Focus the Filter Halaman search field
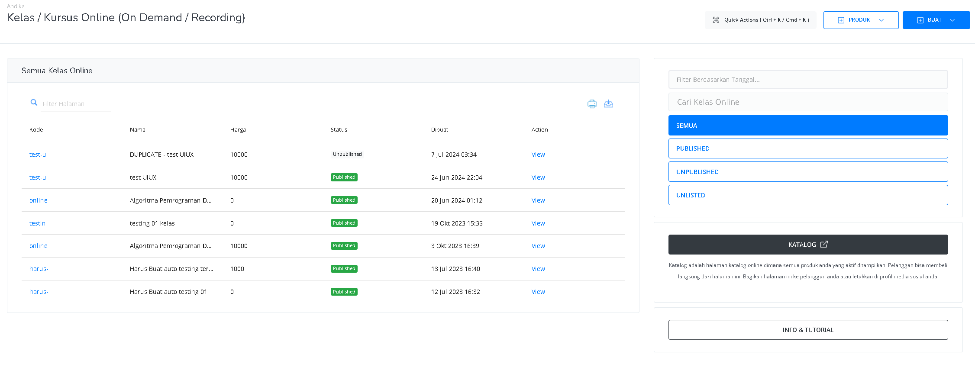 [75, 103]
